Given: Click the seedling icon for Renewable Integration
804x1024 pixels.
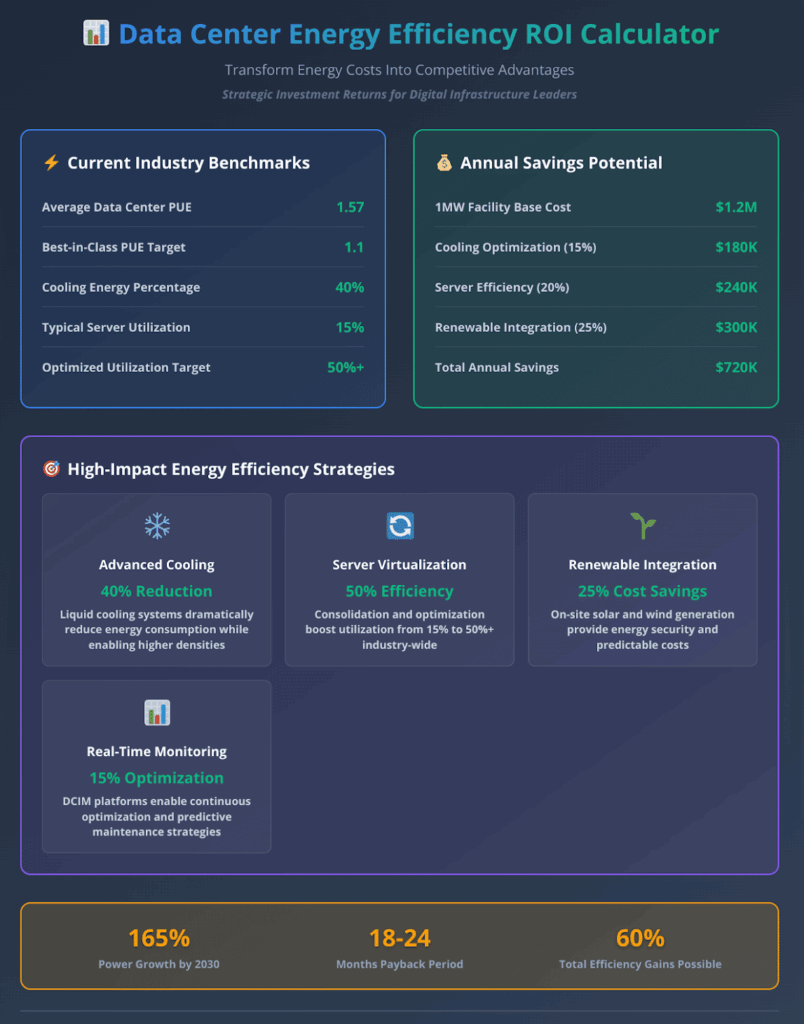Looking at the screenshot, I should 642,526.
